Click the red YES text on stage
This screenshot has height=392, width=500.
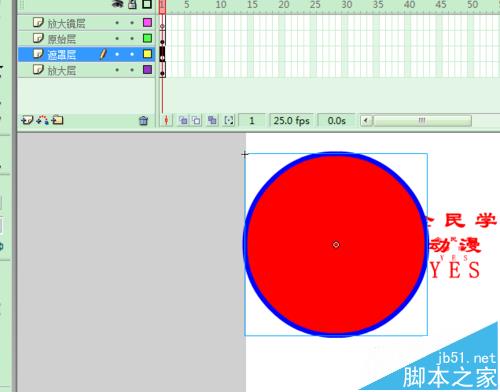pyautogui.click(x=455, y=270)
